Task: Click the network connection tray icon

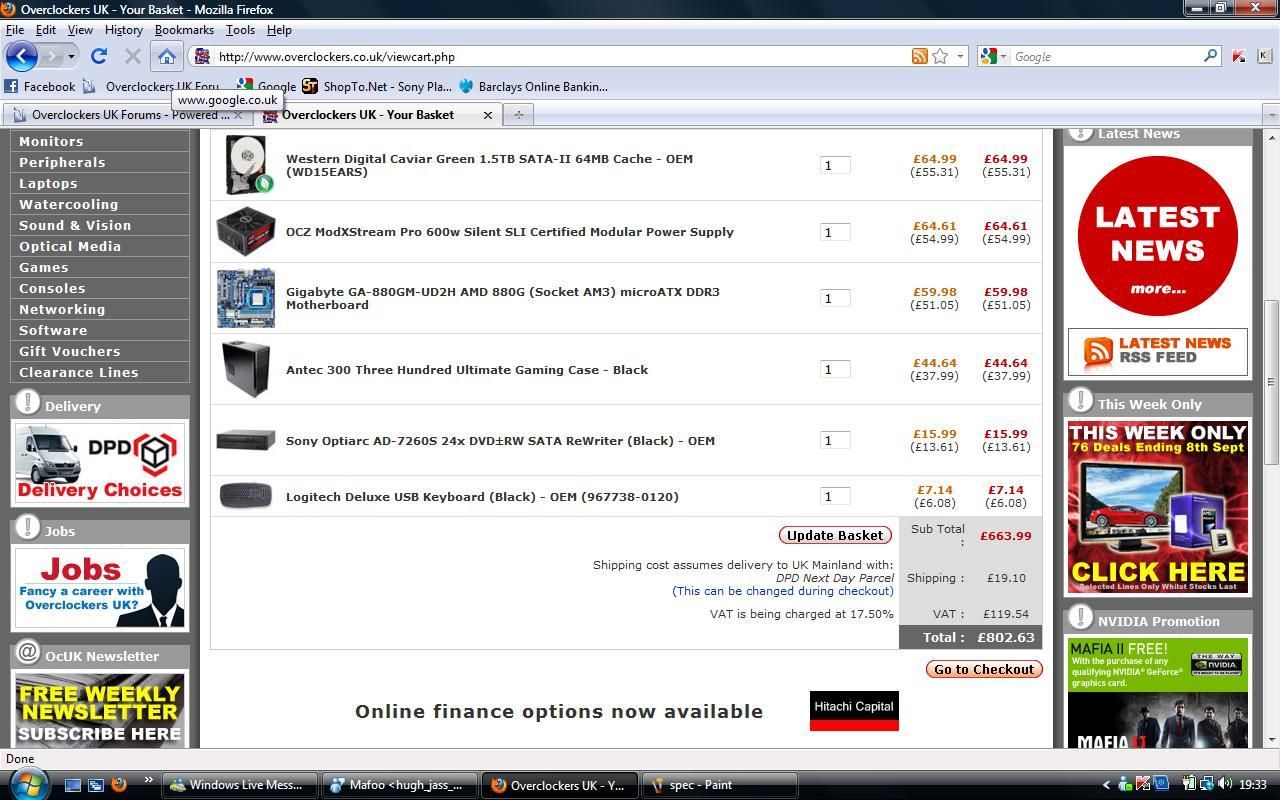Action: click(1207, 785)
